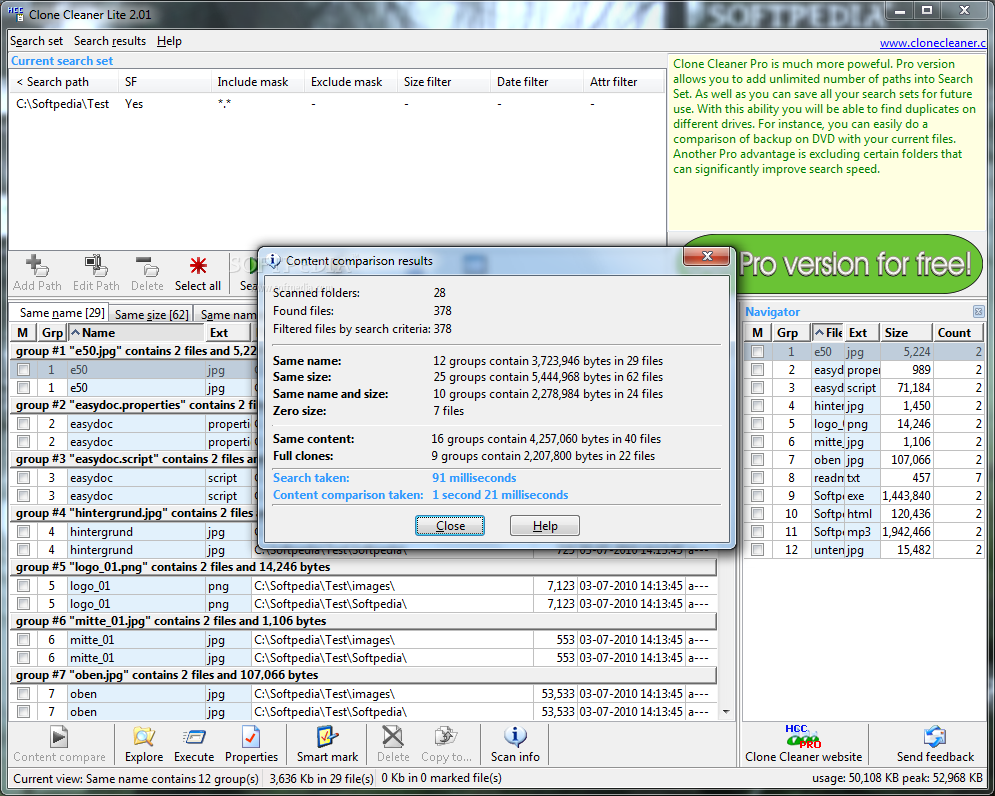The height and width of the screenshot is (796, 995).
Task: Open Scan info icon
Action: [515, 737]
